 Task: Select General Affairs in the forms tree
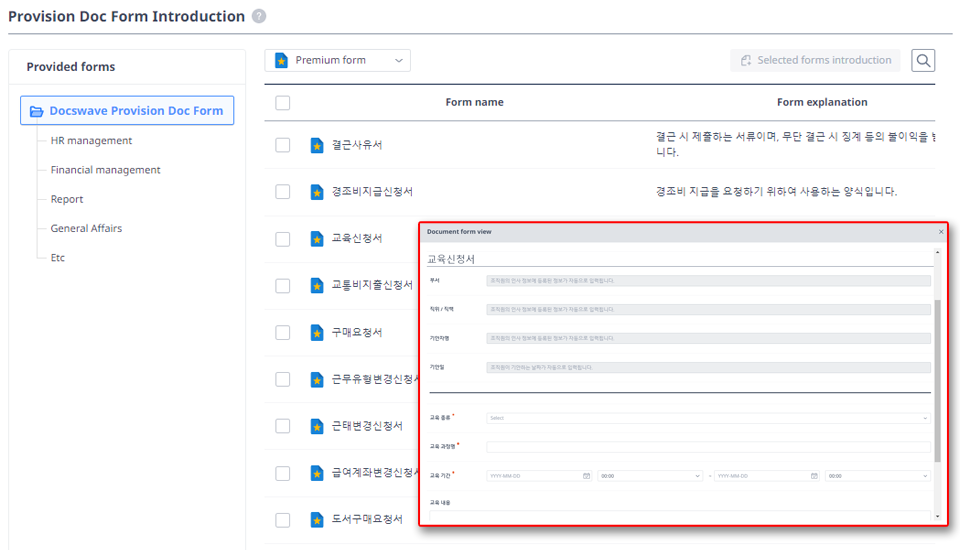pos(86,228)
